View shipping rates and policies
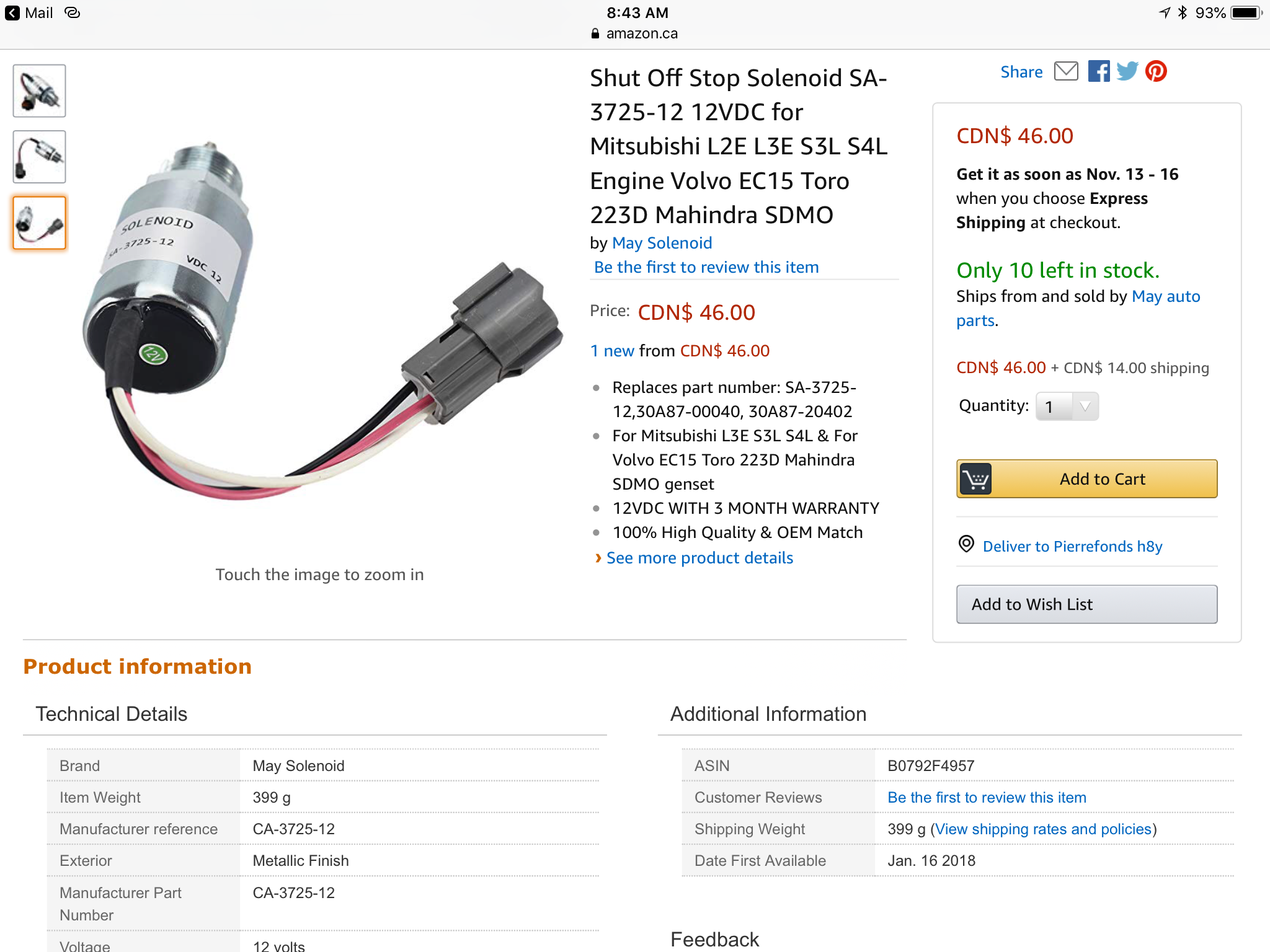Image resolution: width=1270 pixels, height=952 pixels. (x=1044, y=829)
